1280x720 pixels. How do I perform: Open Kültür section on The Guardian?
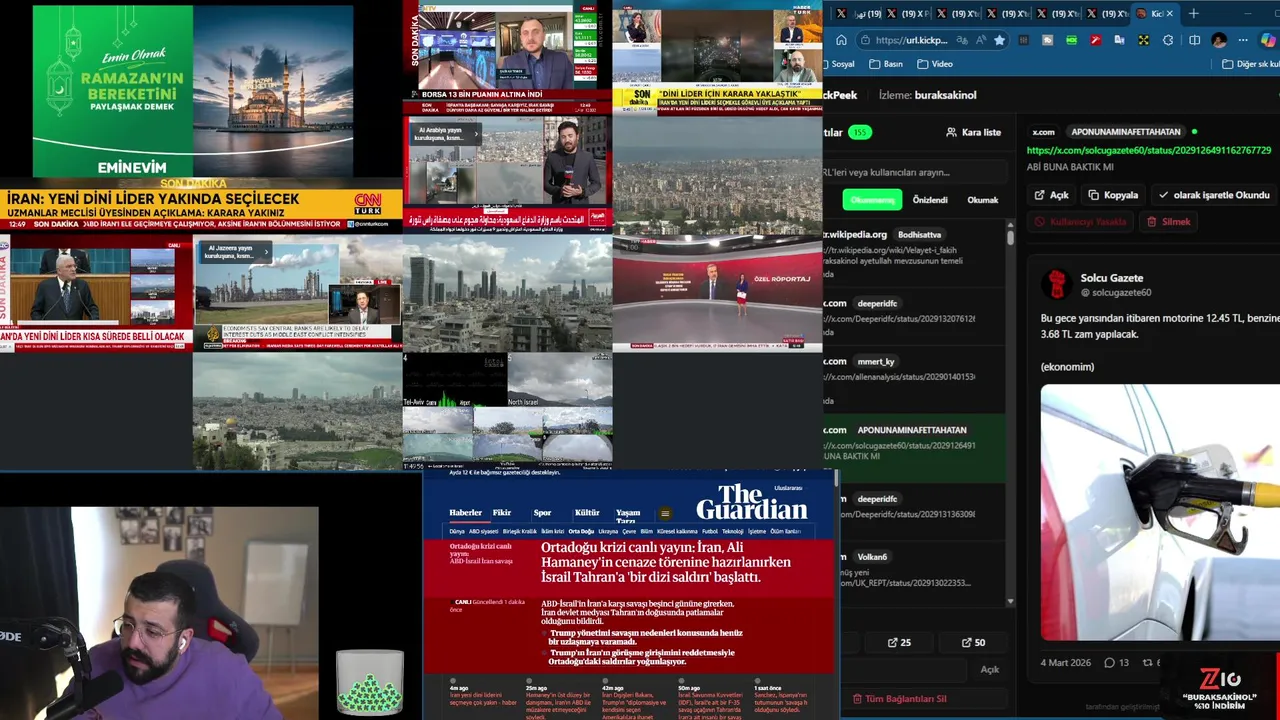[x=587, y=512]
